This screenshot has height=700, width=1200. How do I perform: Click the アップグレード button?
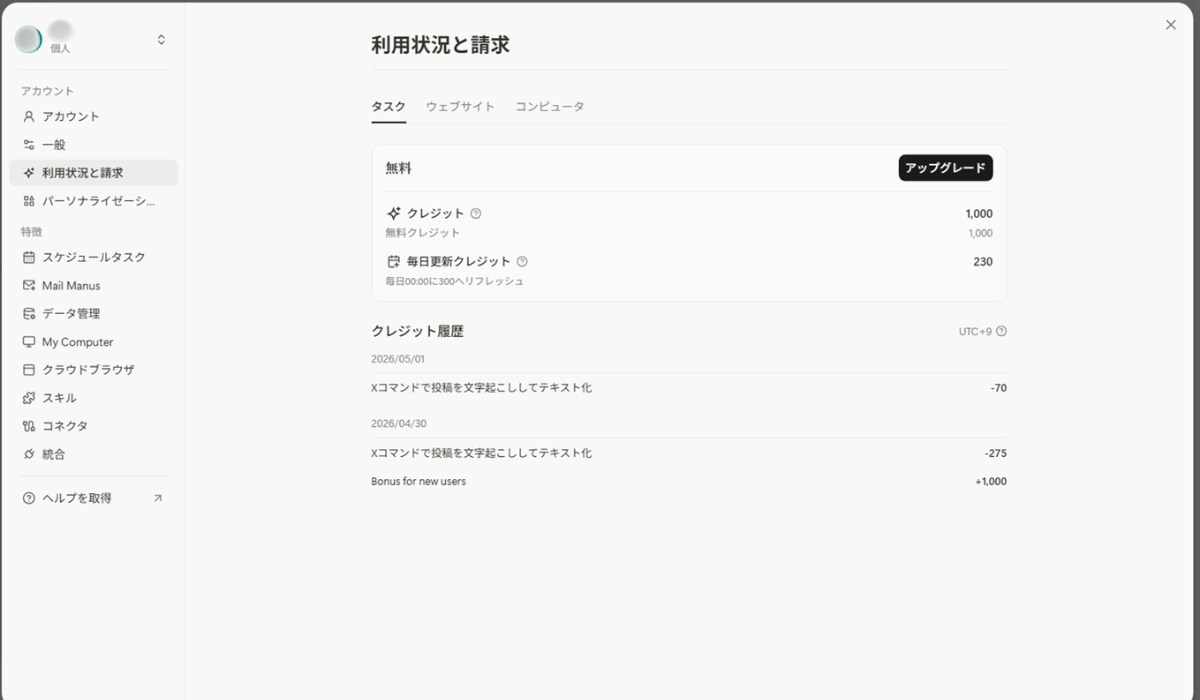coord(945,168)
